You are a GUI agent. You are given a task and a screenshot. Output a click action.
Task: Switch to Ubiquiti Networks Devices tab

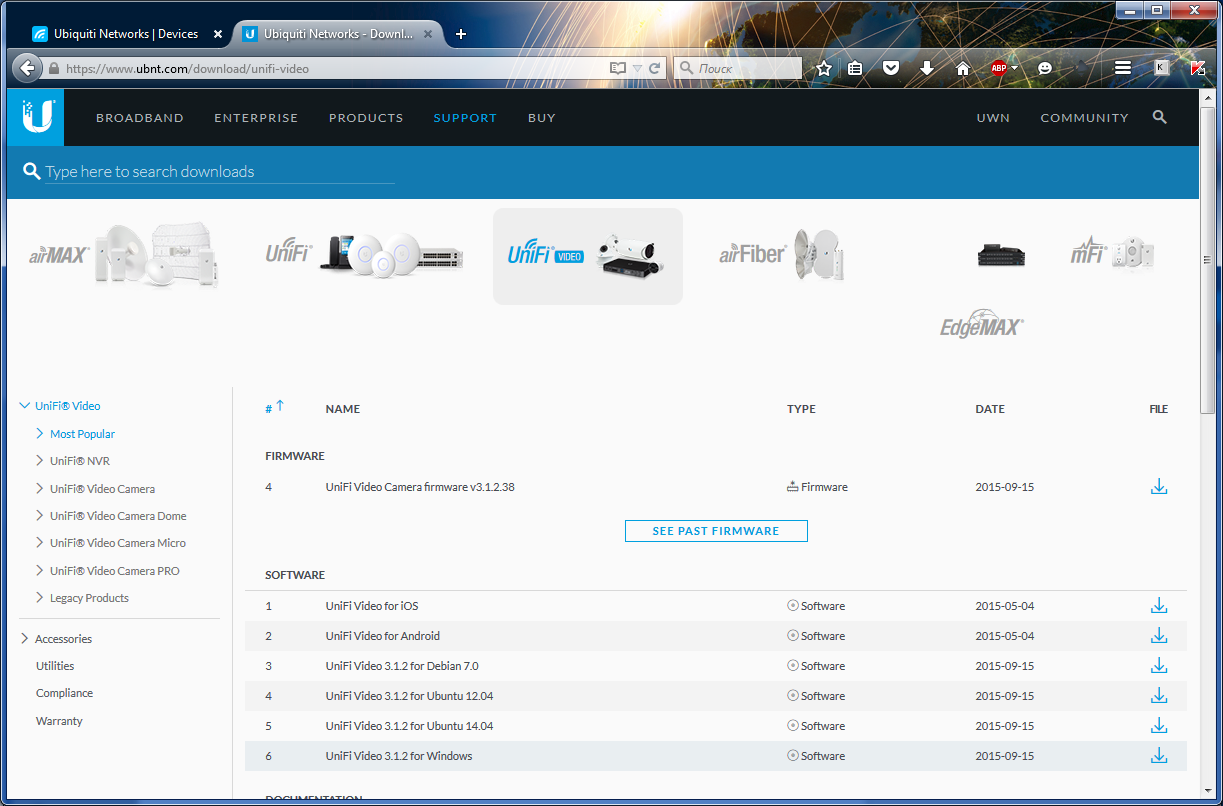pyautogui.click(x=125, y=34)
